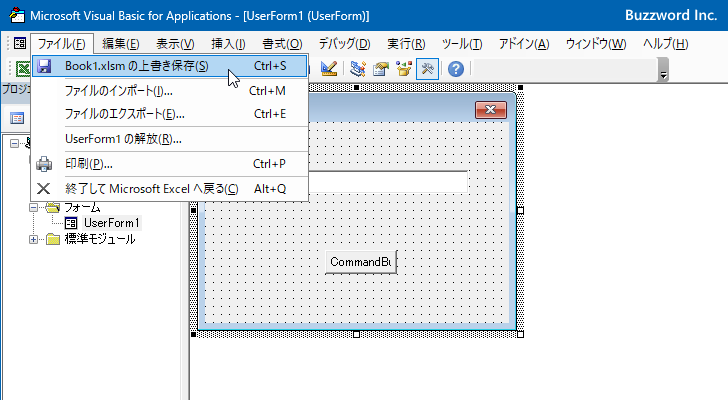The width and height of the screenshot is (728, 400).
Task: Click the form's right-middle resize handle
Action: pyautogui.click(x=520, y=211)
